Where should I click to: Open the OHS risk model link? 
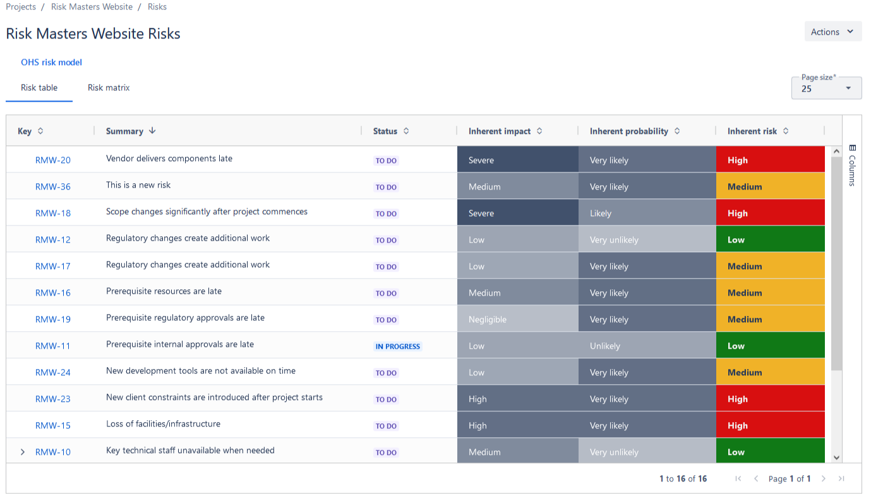pos(51,62)
